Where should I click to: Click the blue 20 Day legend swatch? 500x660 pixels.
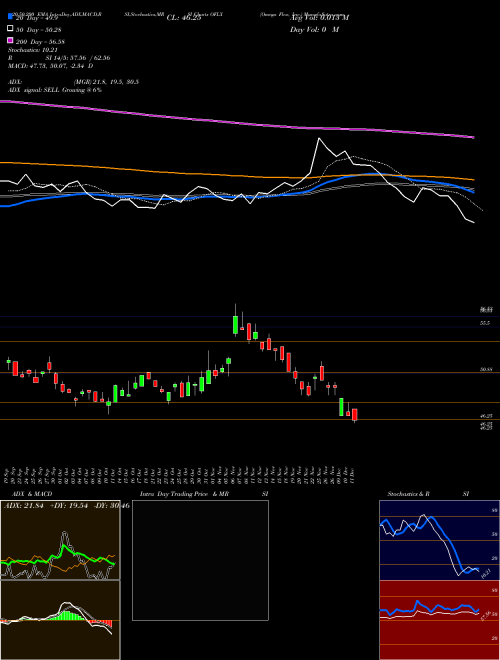point(11,17)
